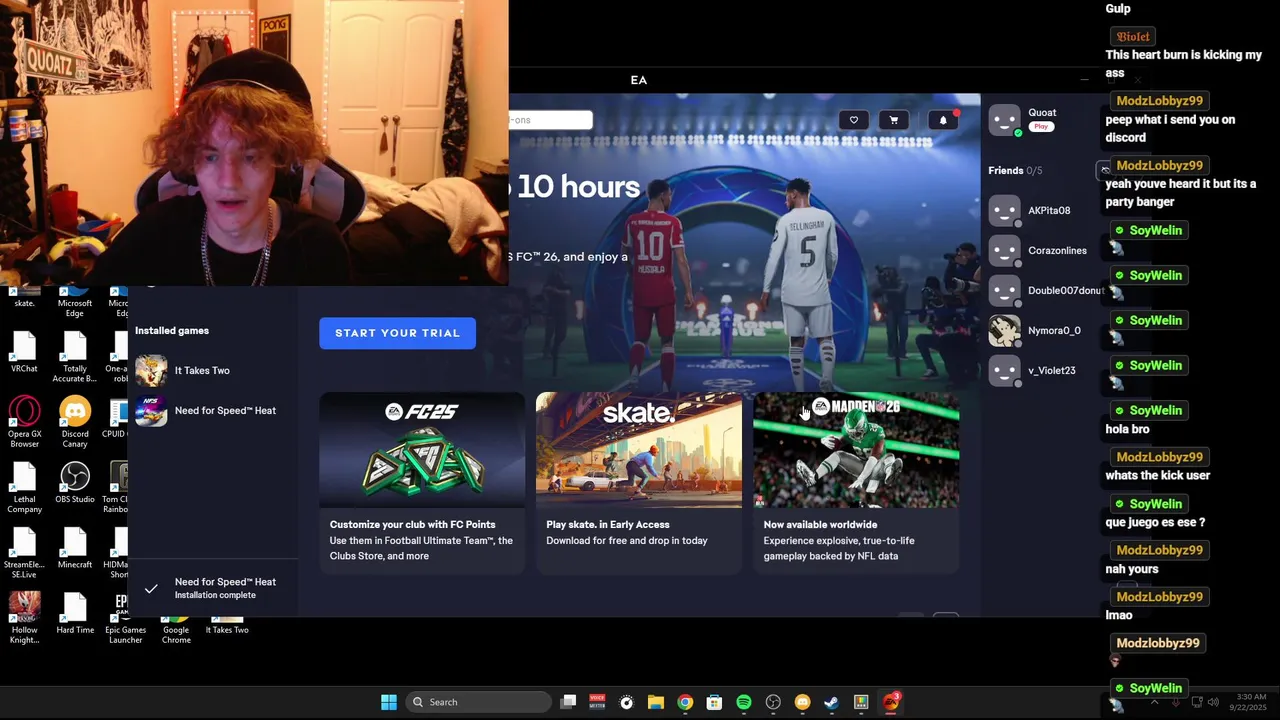Viewport: 1280px width, 720px height.
Task: Open network settings in system tray
Action: (1197, 702)
